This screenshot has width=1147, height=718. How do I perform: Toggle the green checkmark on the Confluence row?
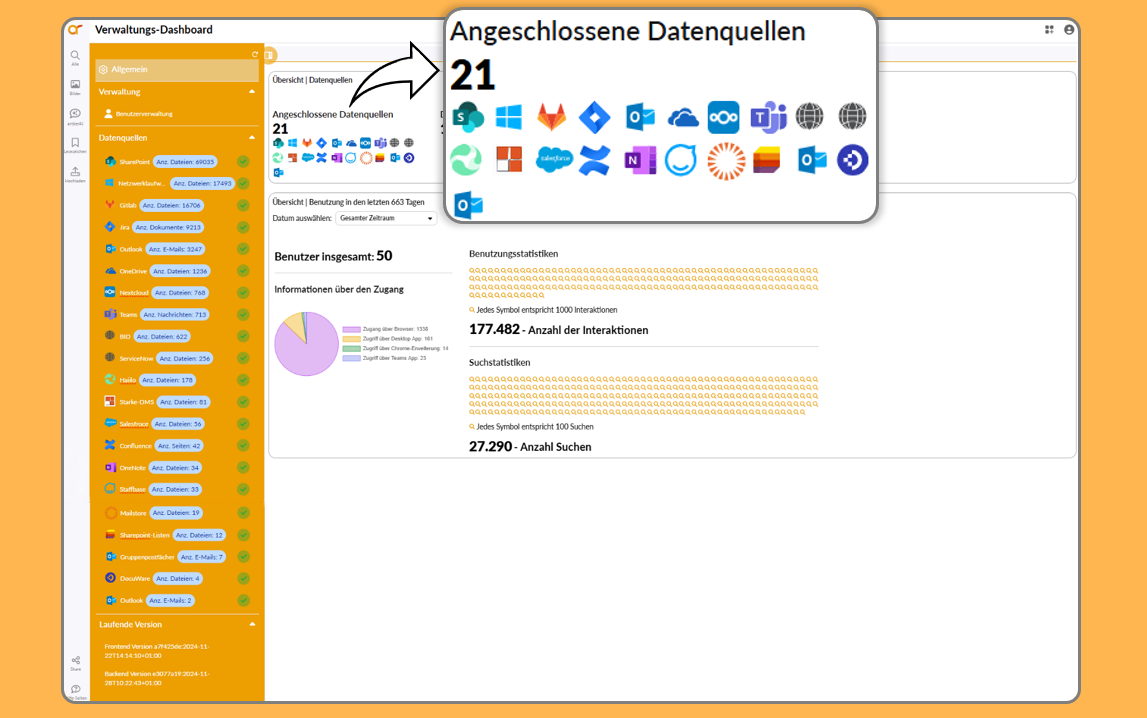243,445
